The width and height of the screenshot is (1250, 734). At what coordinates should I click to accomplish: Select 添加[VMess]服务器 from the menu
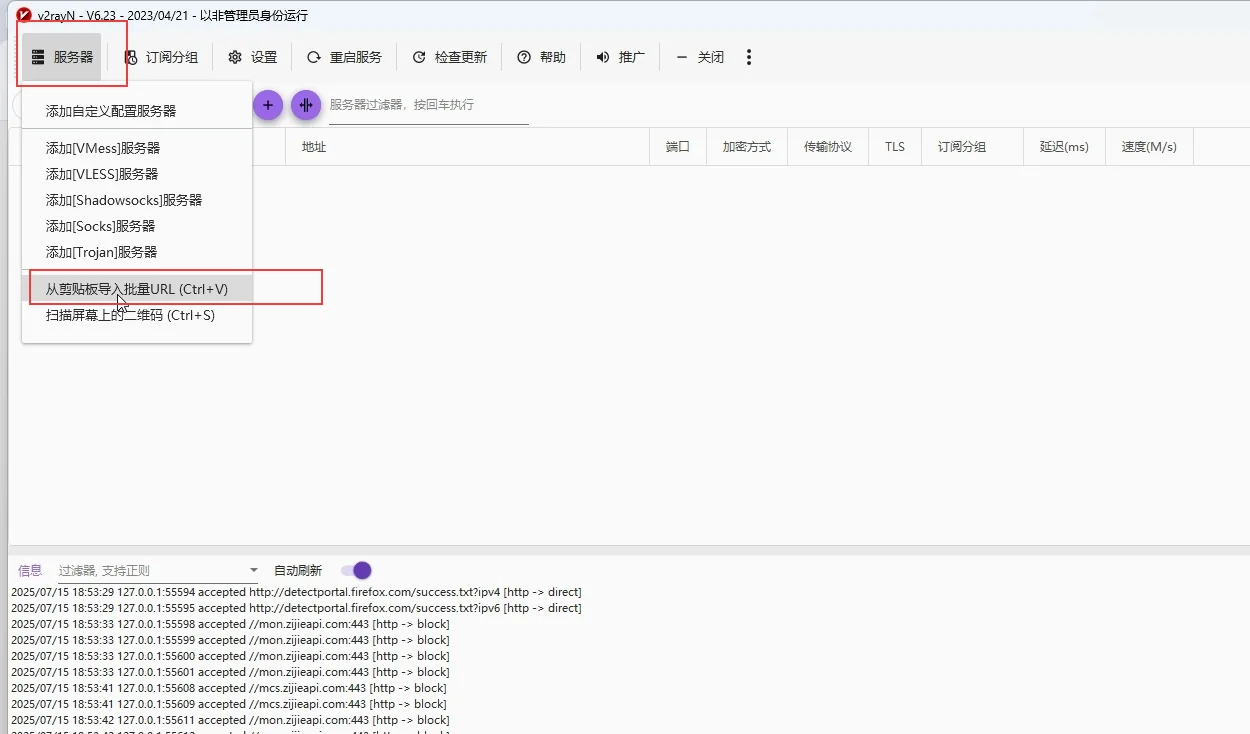click(x=103, y=148)
